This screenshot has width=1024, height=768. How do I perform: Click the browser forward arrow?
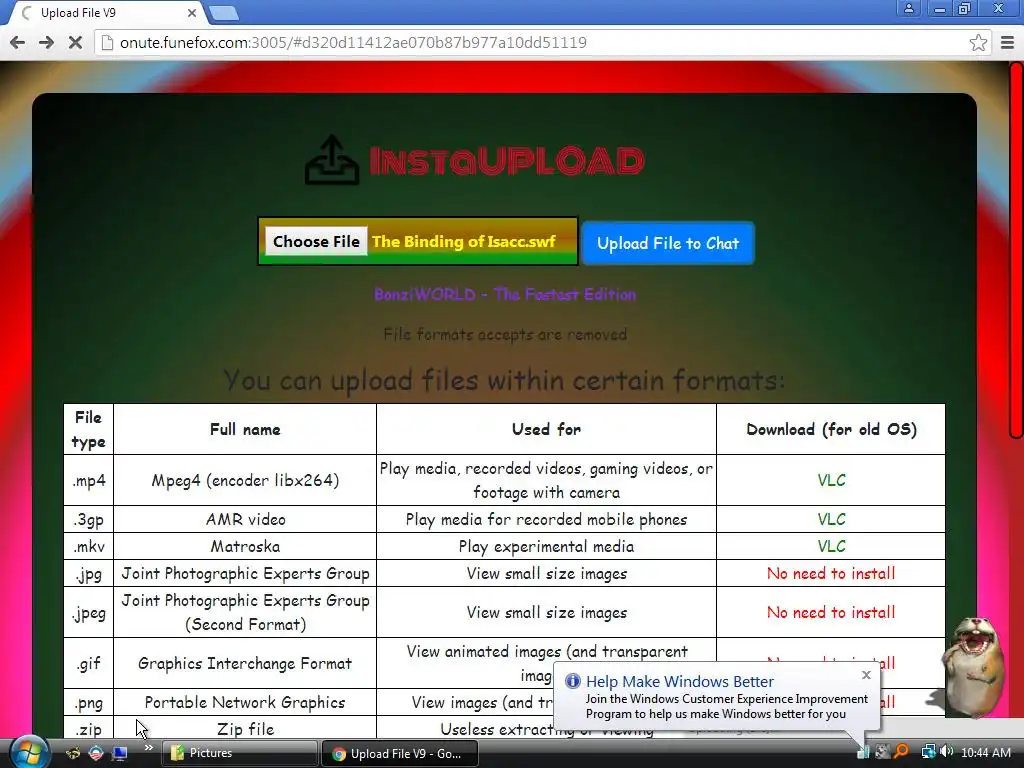[46, 43]
